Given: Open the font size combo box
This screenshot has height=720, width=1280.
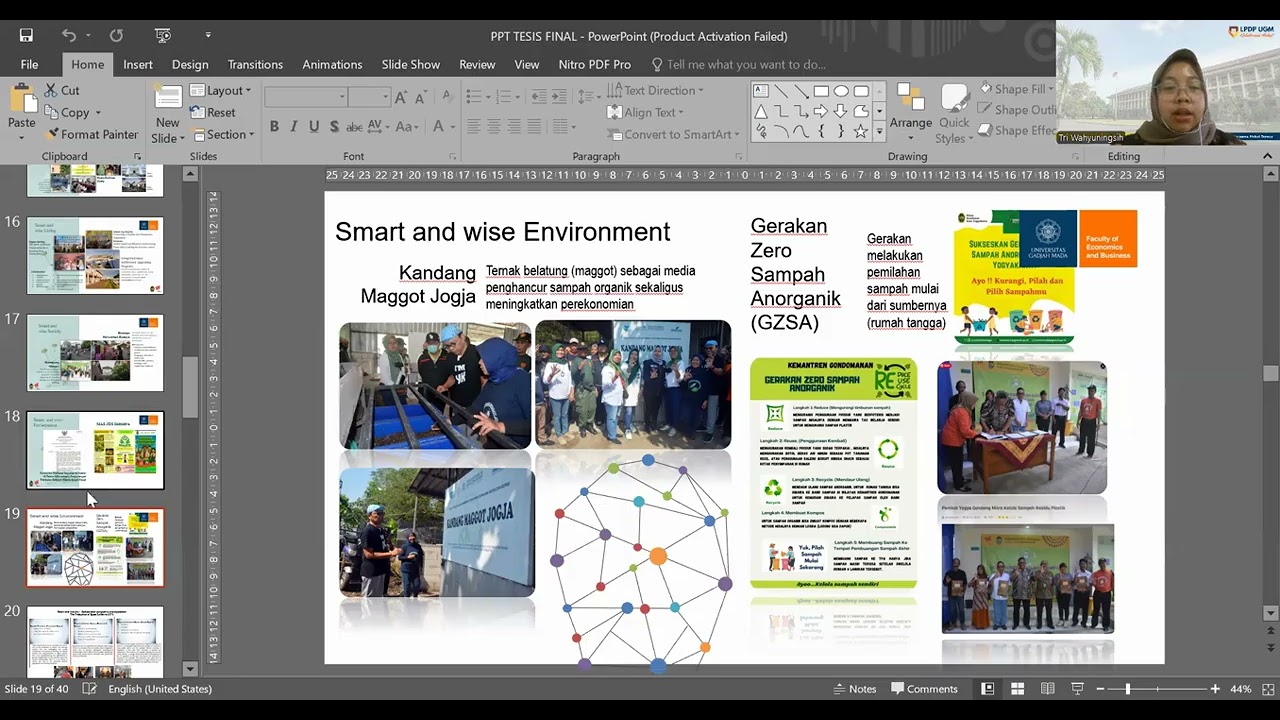Looking at the screenshot, I should point(369,97).
